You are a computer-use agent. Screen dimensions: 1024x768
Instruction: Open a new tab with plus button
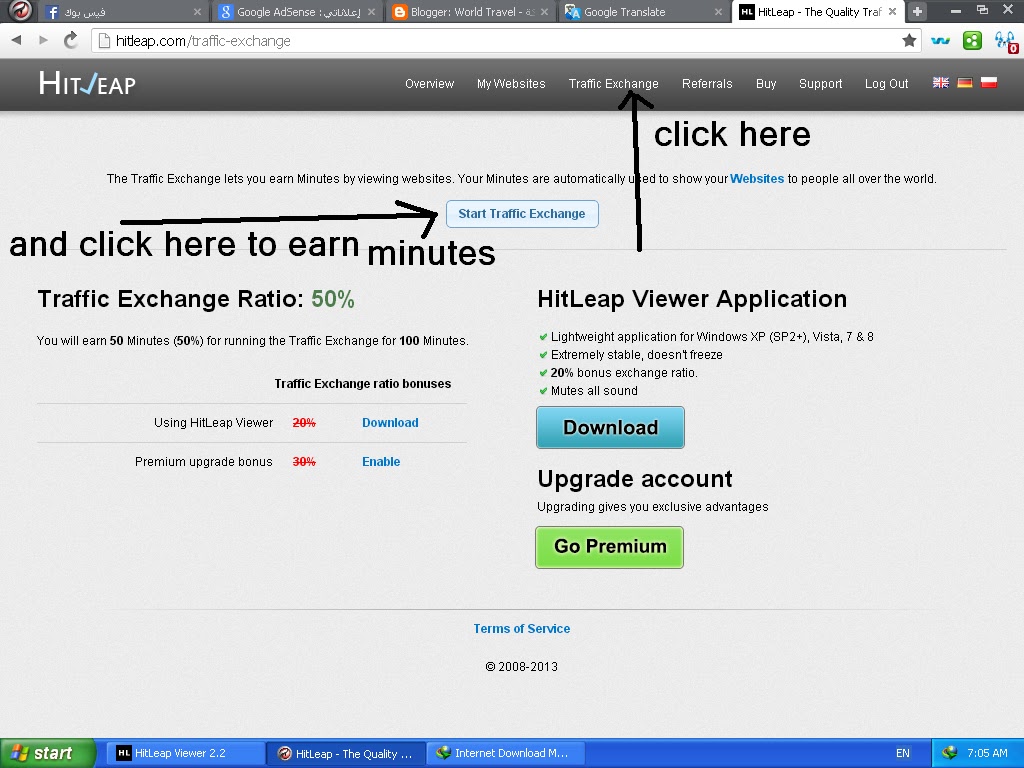[x=917, y=11]
